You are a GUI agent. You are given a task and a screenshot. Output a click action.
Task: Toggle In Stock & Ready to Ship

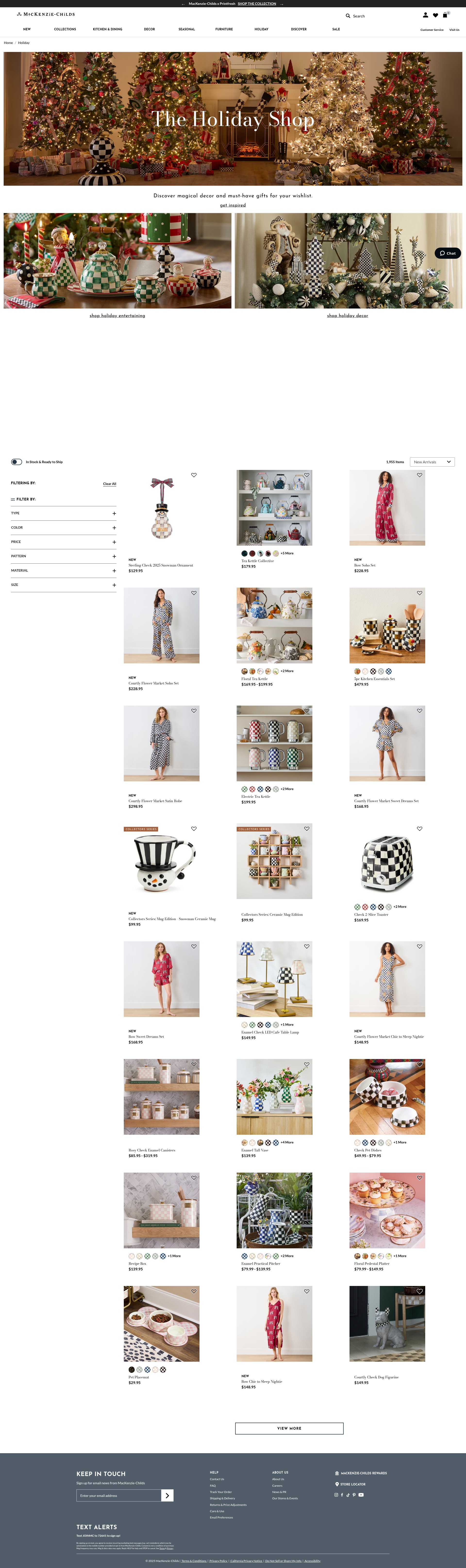[17, 462]
